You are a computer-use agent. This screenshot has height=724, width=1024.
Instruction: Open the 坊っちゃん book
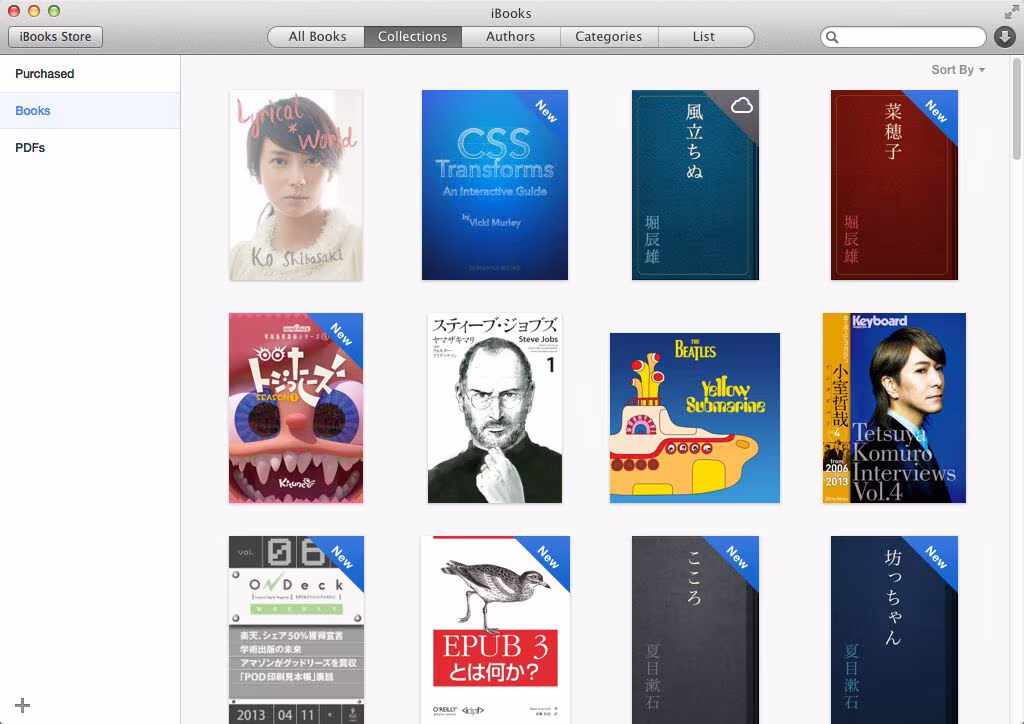[x=894, y=630]
